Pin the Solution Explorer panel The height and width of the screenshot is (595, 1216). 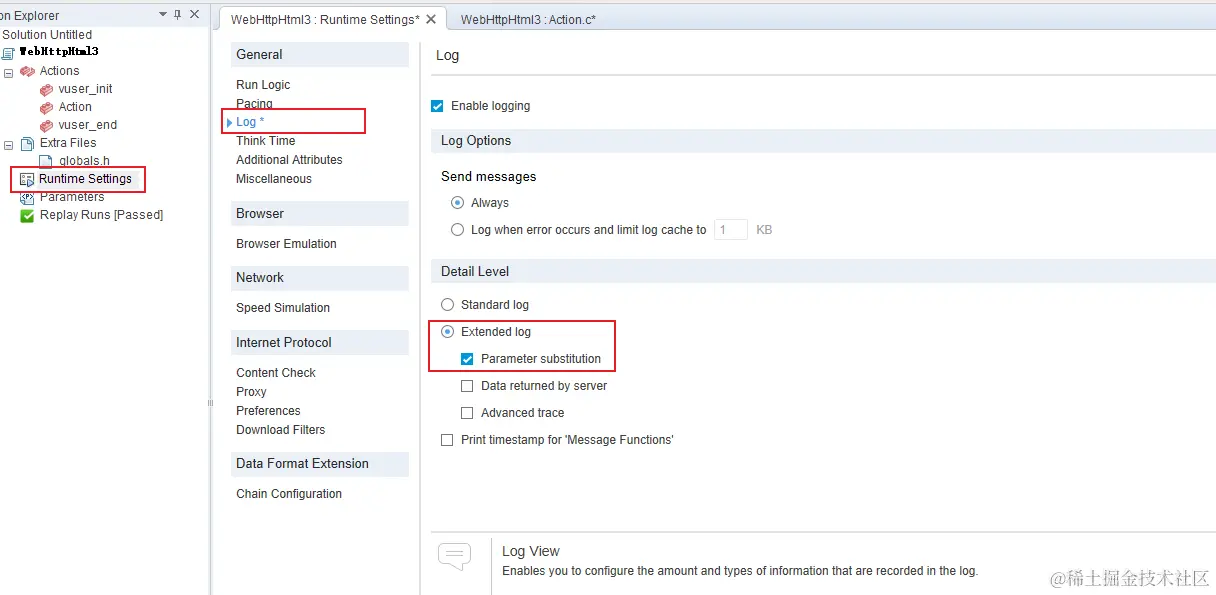coord(177,15)
